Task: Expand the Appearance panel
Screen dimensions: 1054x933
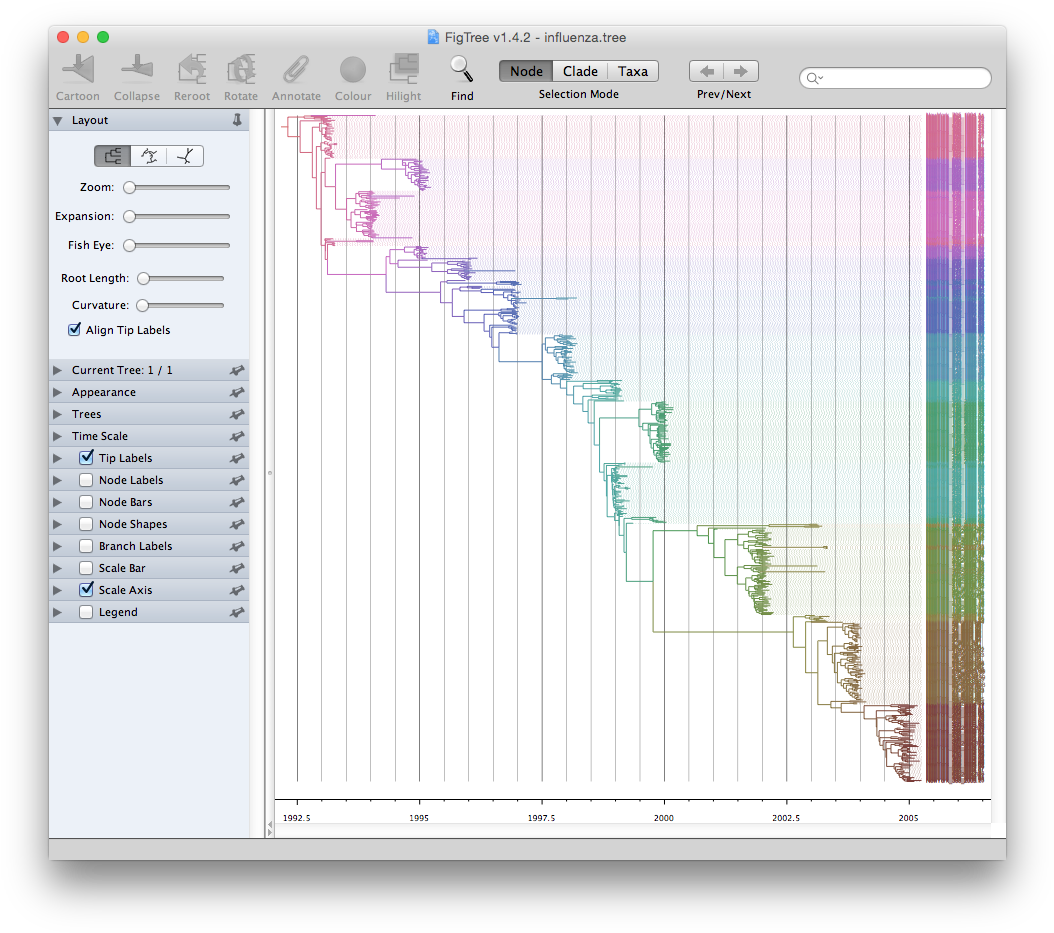Action: (x=57, y=392)
